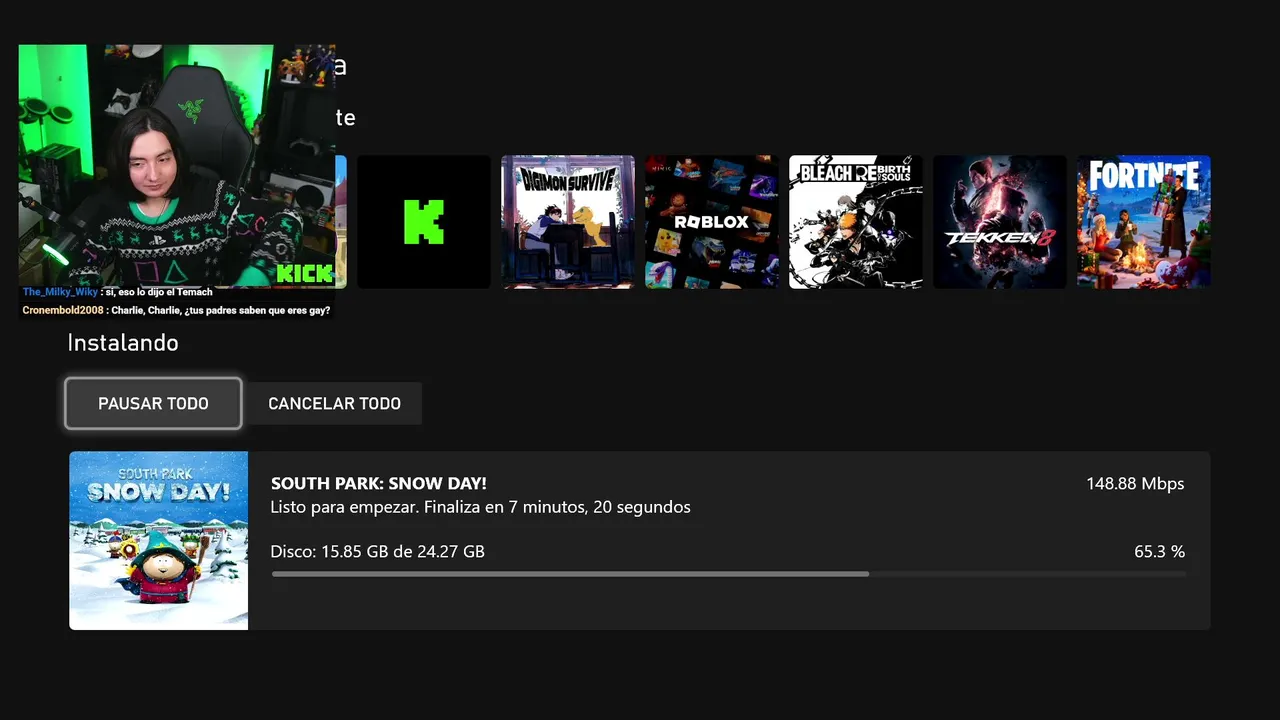Click the Listo para empezar status text
Viewport: 1280px width, 720px height.
pos(480,507)
